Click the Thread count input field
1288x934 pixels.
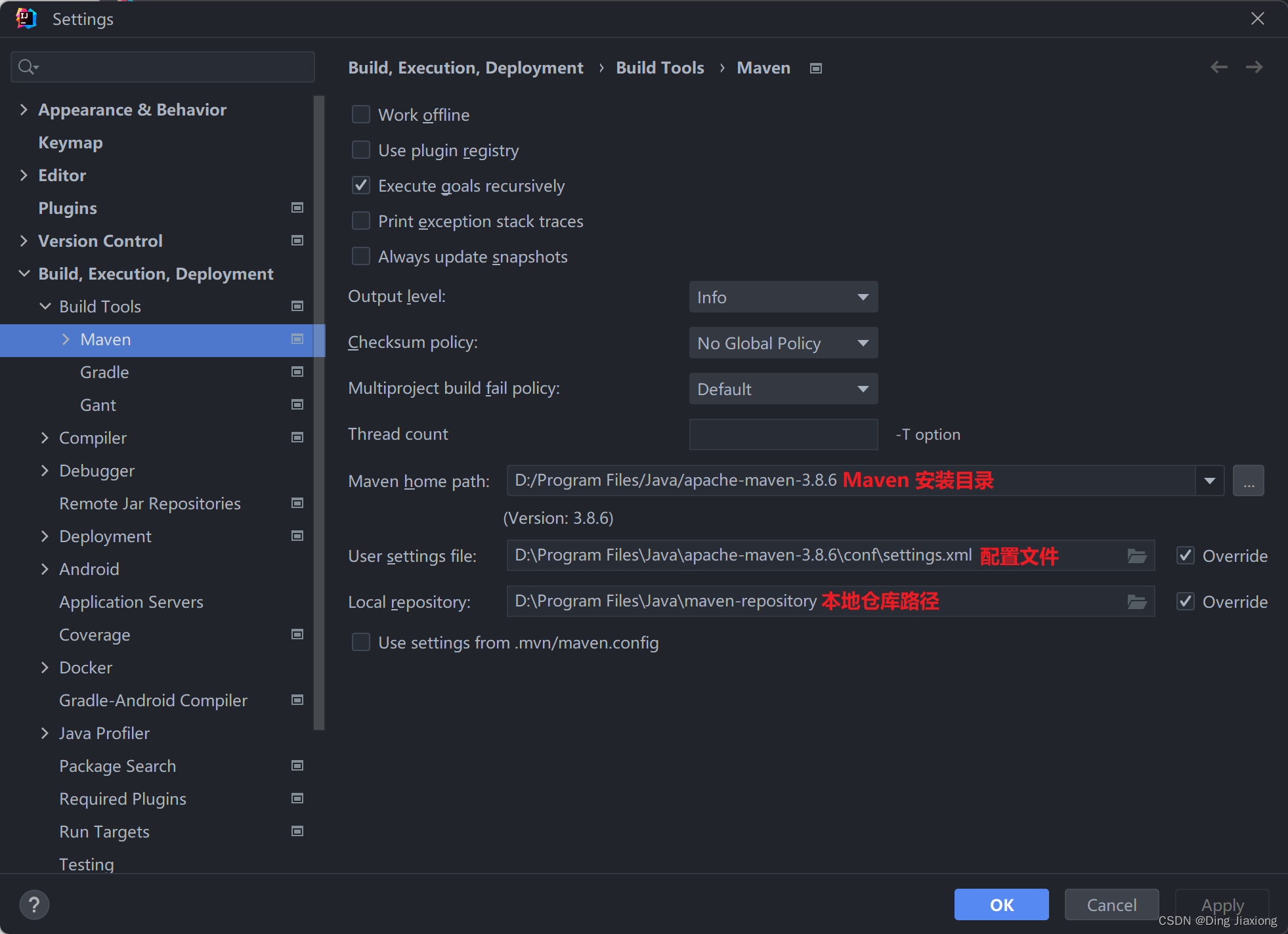(x=784, y=434)
